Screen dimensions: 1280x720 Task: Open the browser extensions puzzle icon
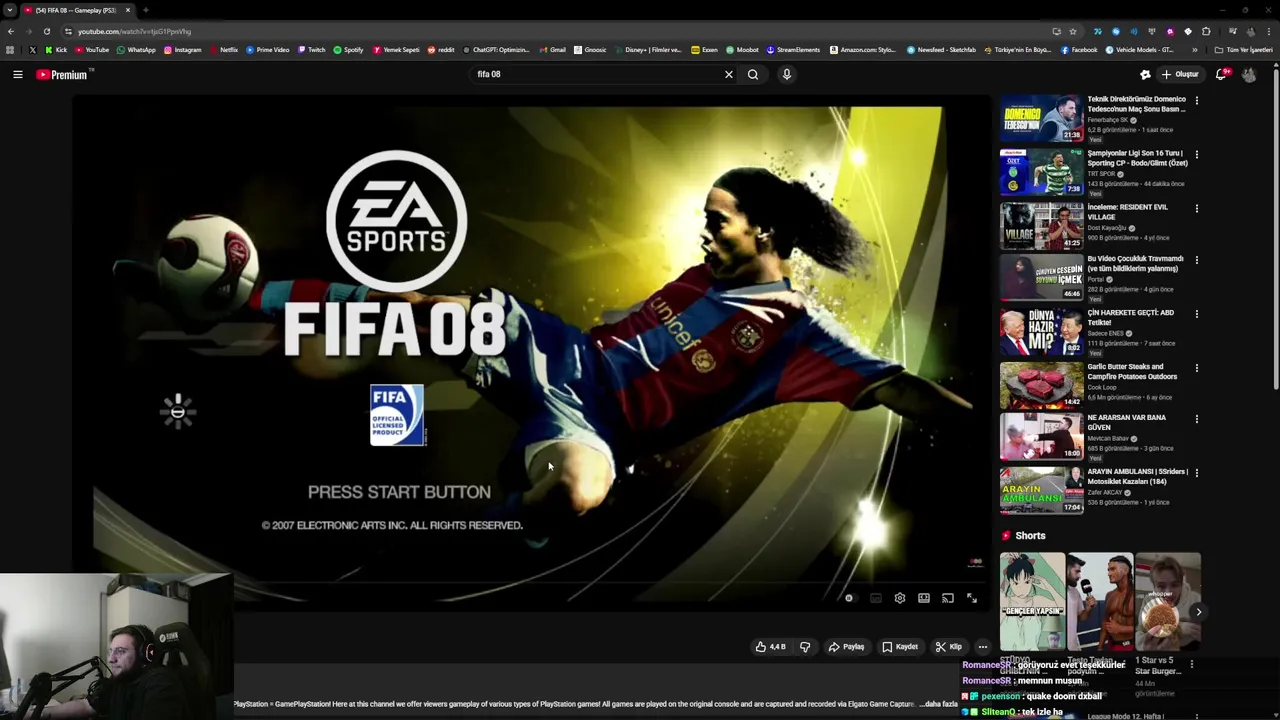pos(1206,31)
